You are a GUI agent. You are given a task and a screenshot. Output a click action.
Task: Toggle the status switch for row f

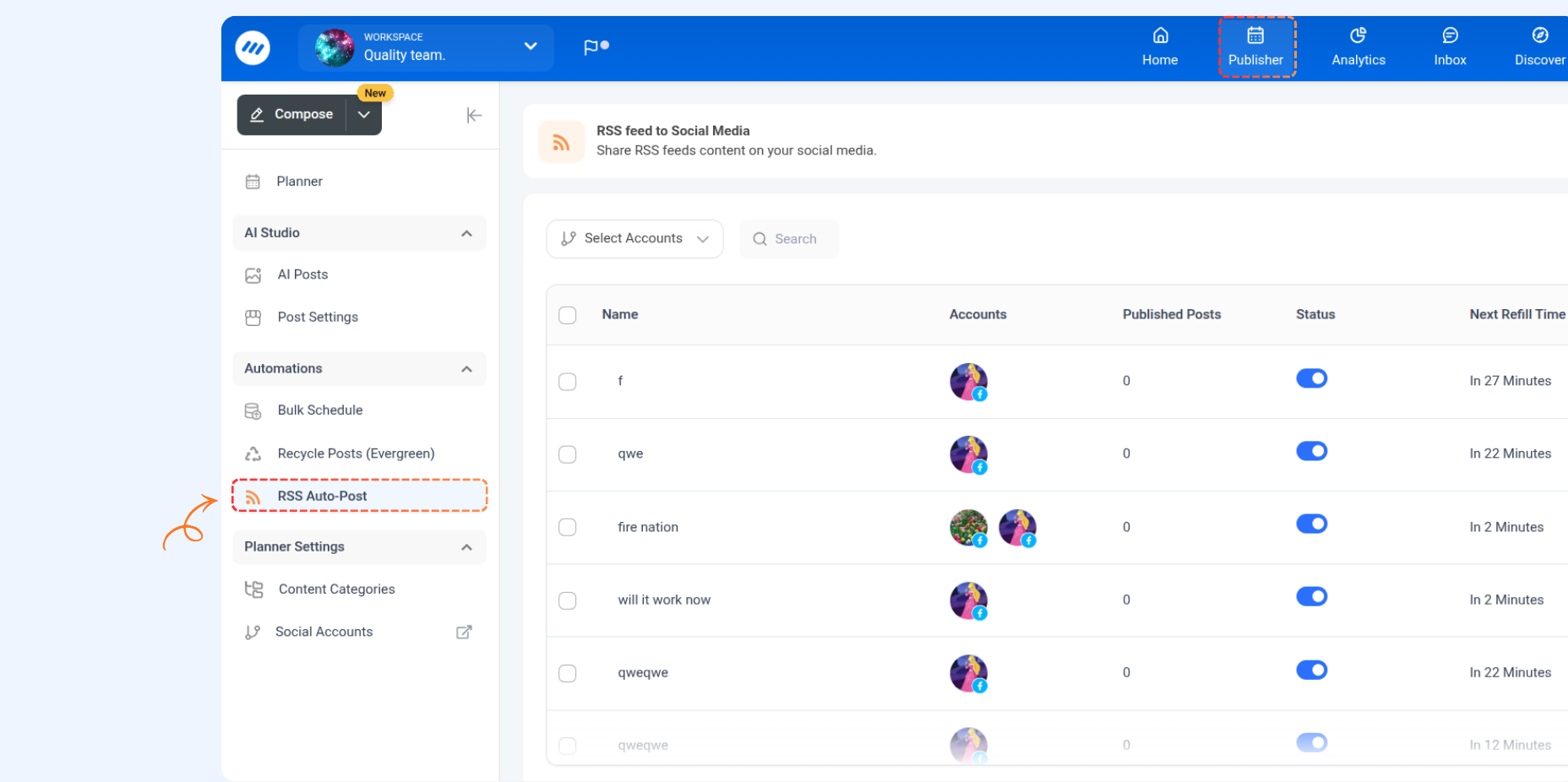1311,378
